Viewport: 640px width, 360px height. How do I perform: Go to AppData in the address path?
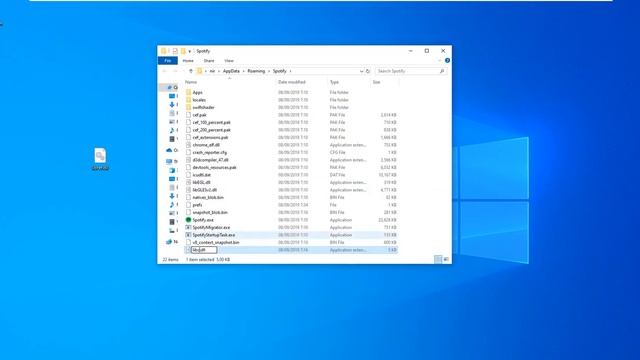click(x=231, y=71)
